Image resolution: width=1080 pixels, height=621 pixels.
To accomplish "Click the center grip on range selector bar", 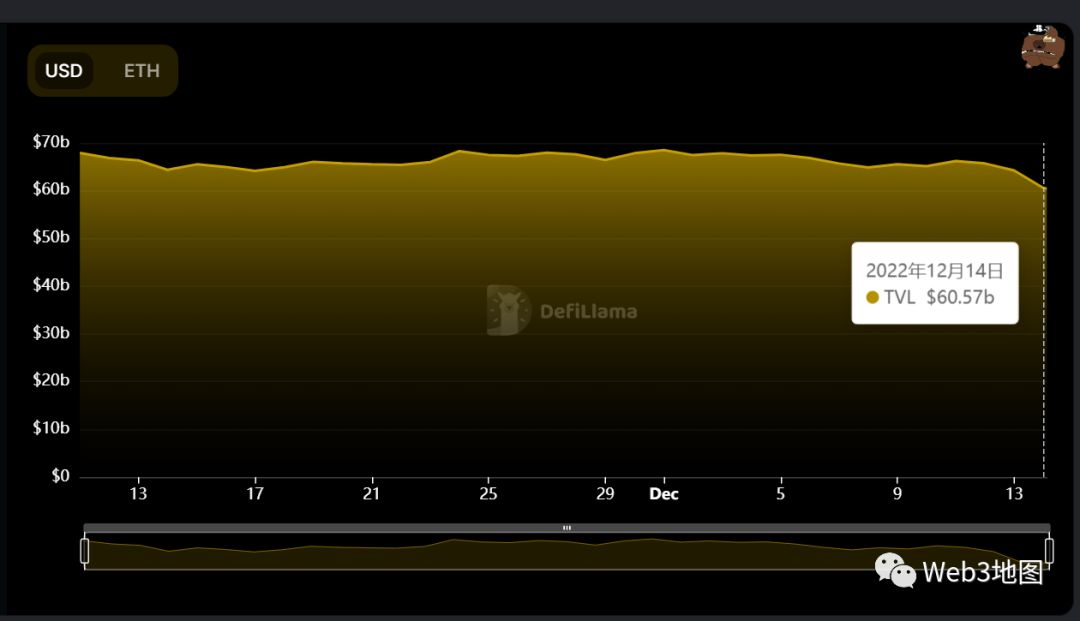I will click(567, 528).
